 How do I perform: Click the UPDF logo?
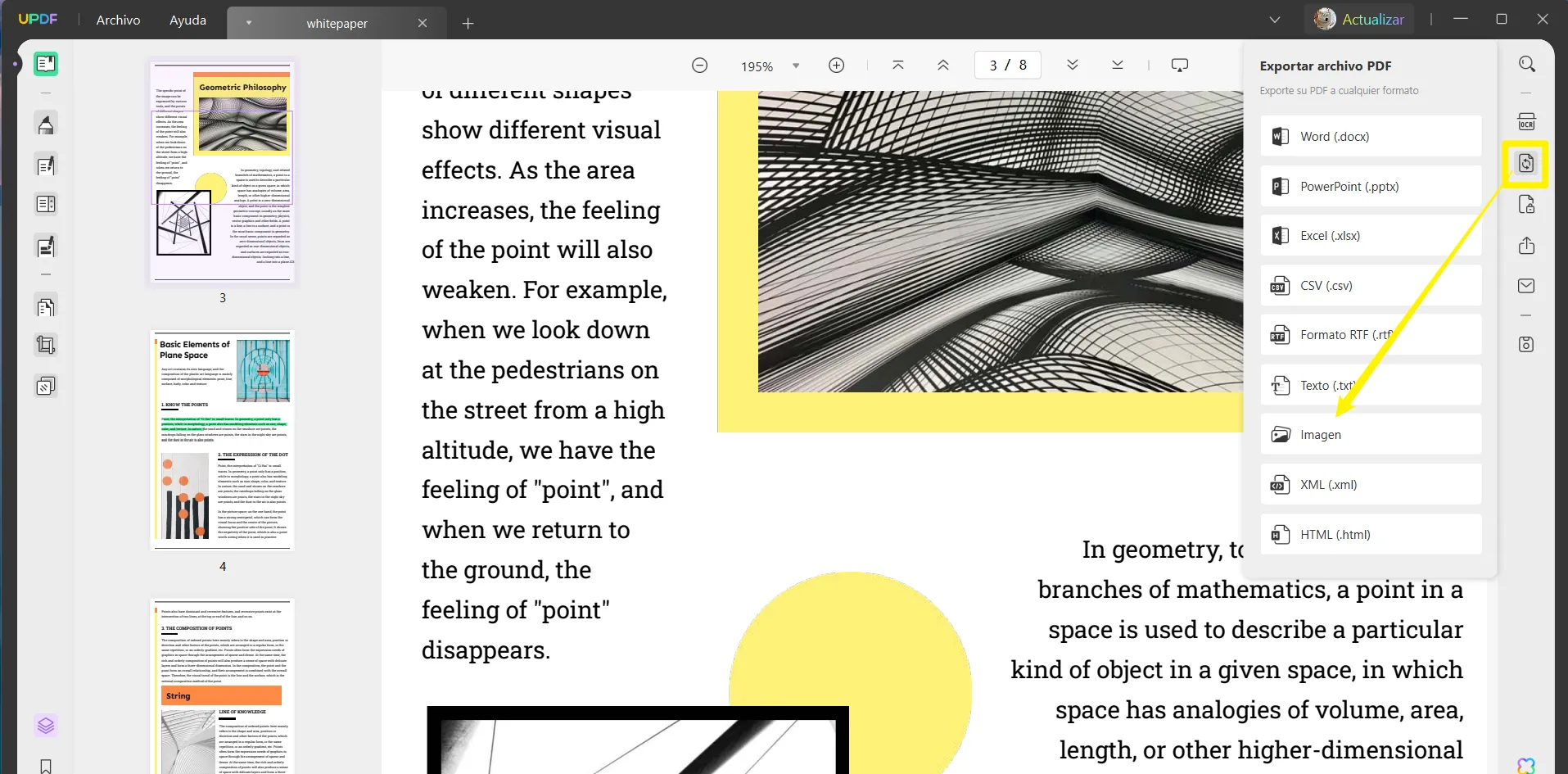point(38,20)
